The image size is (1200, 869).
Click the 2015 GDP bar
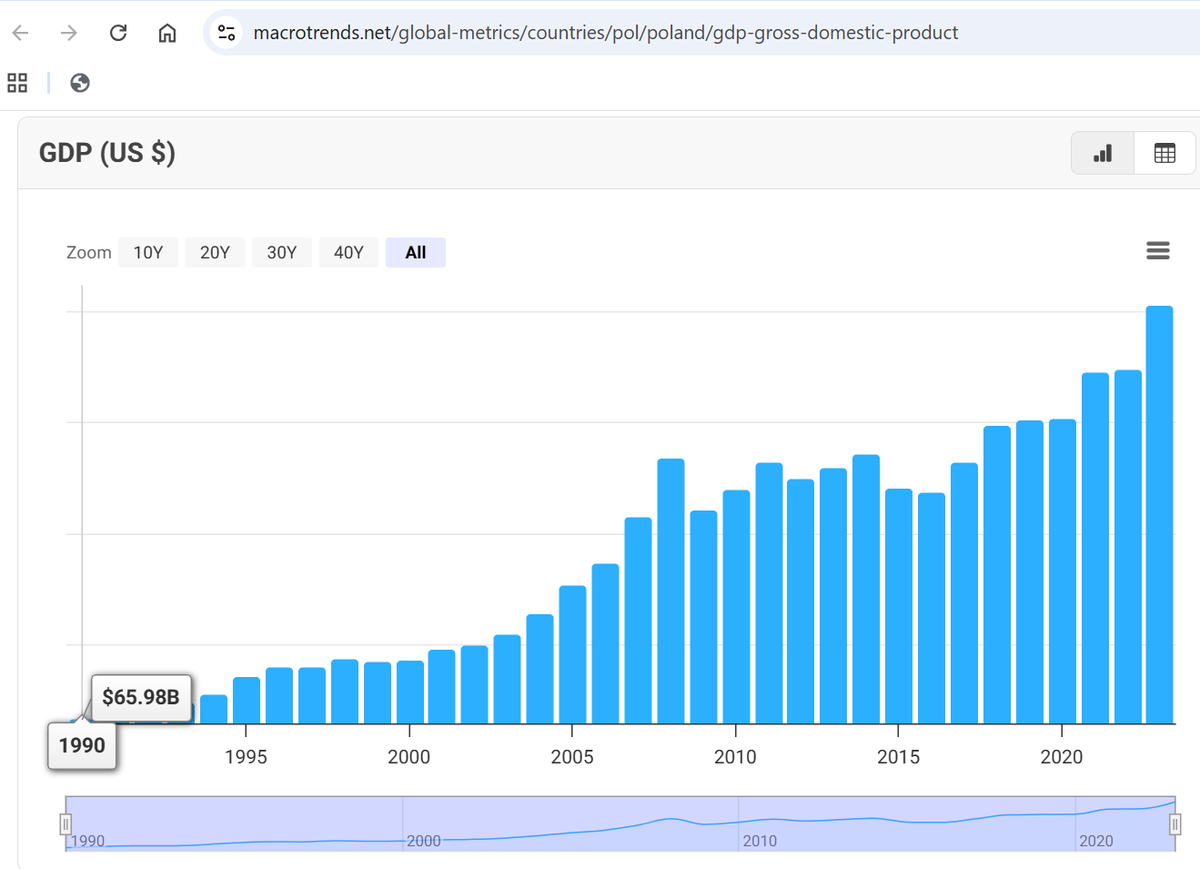pos(899,606)
